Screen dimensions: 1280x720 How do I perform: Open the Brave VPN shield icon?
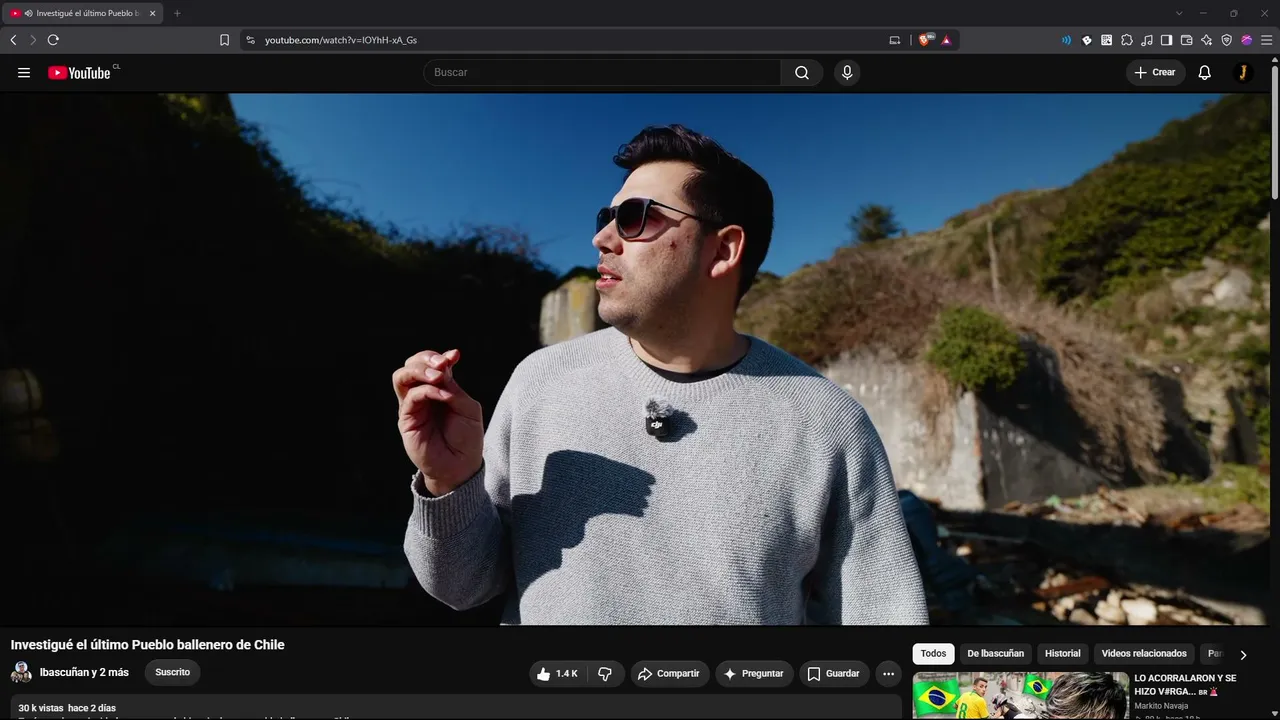(x=1227, y=40)
